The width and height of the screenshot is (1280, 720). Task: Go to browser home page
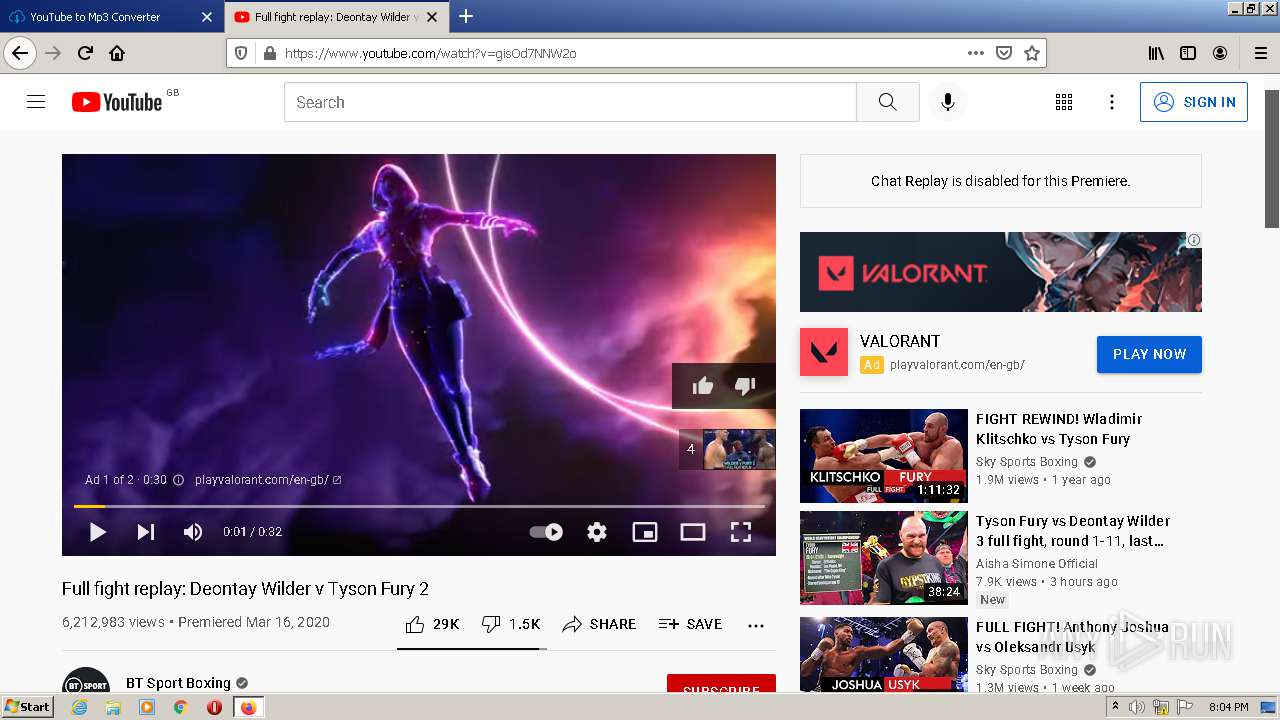click(117, 53)
